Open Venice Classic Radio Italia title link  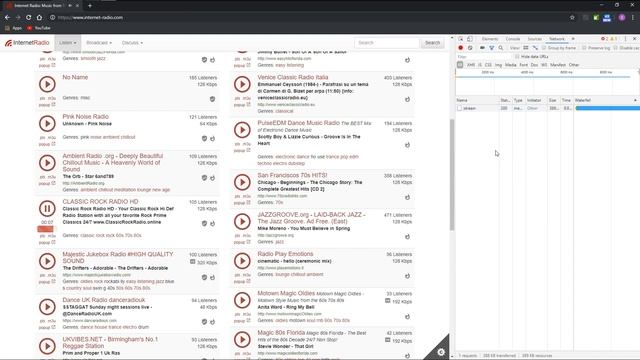(x=293, y=77)
